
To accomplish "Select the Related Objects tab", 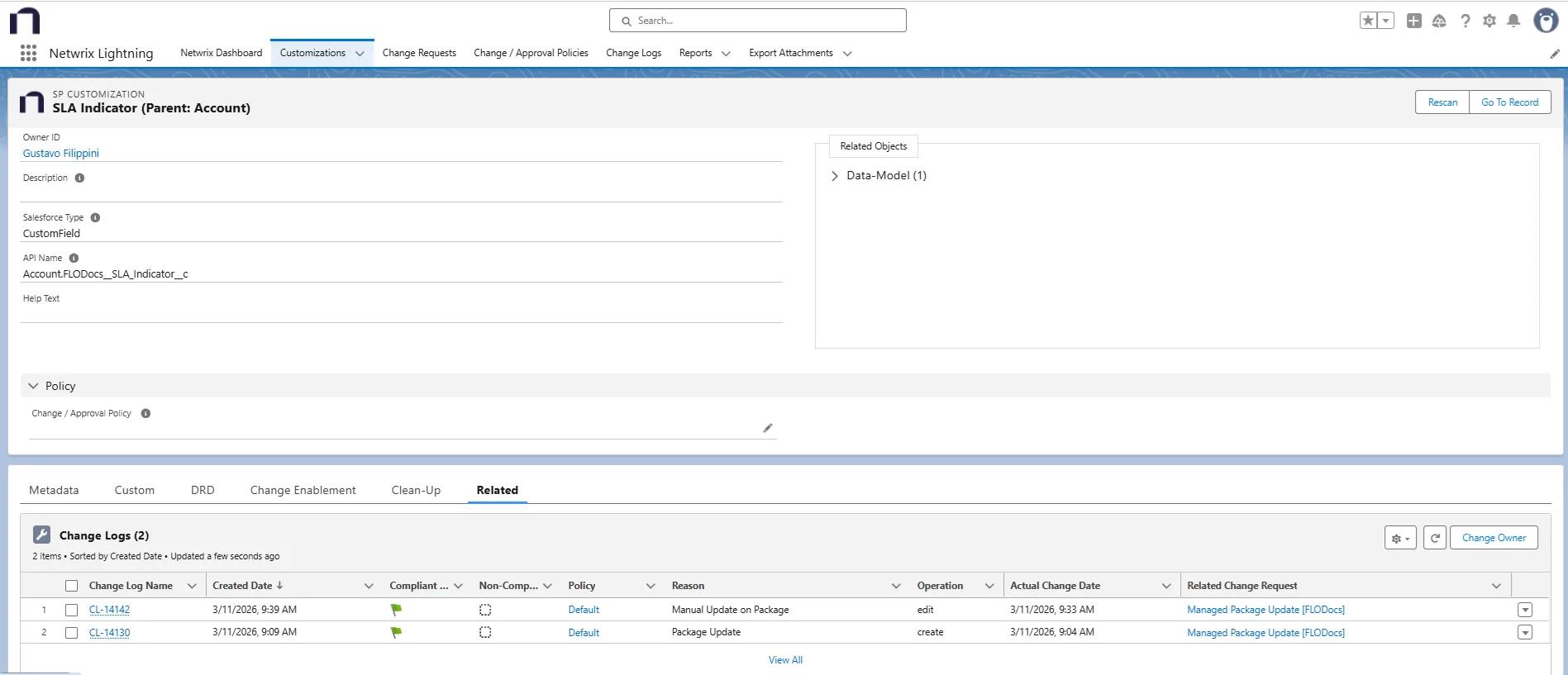I will (873, 146).
